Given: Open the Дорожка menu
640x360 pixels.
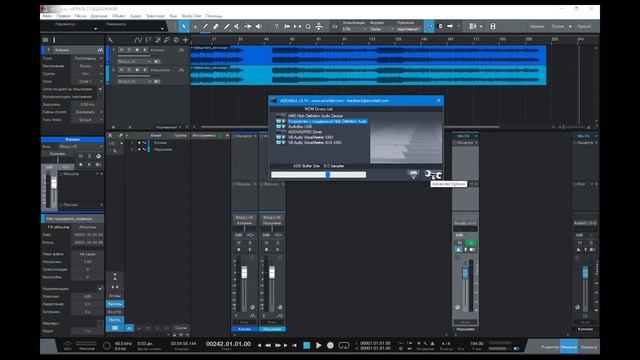Looking at the screenshot, I should click(x=99, y=16).
